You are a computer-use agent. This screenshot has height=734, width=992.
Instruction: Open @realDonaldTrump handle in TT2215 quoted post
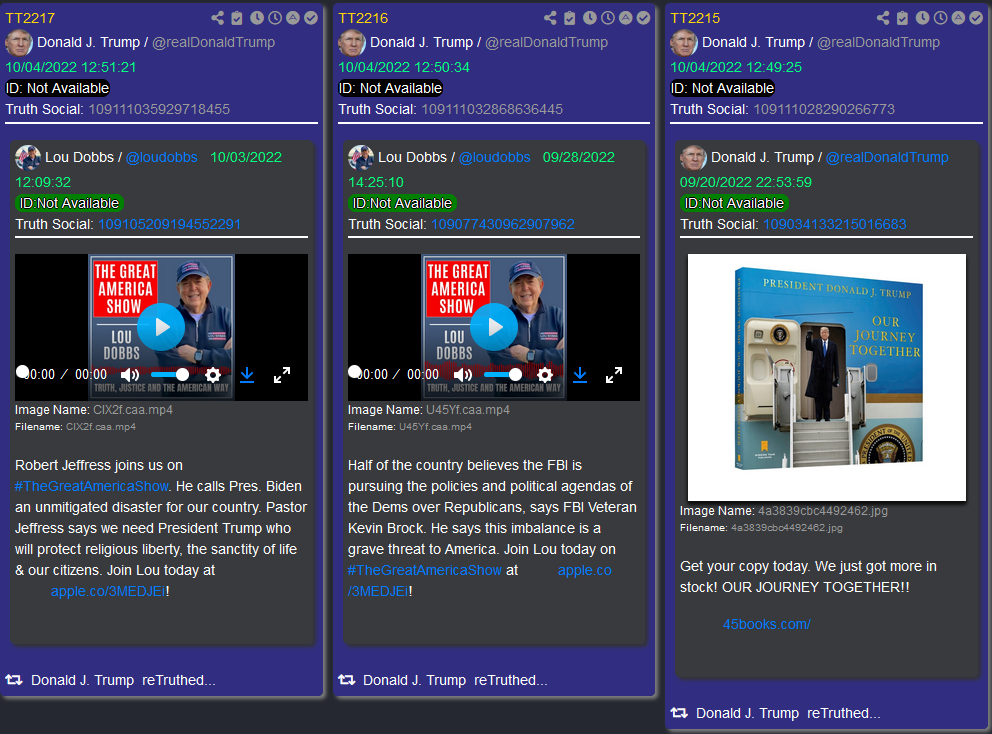pyautogui.click(x=887, y=157)
